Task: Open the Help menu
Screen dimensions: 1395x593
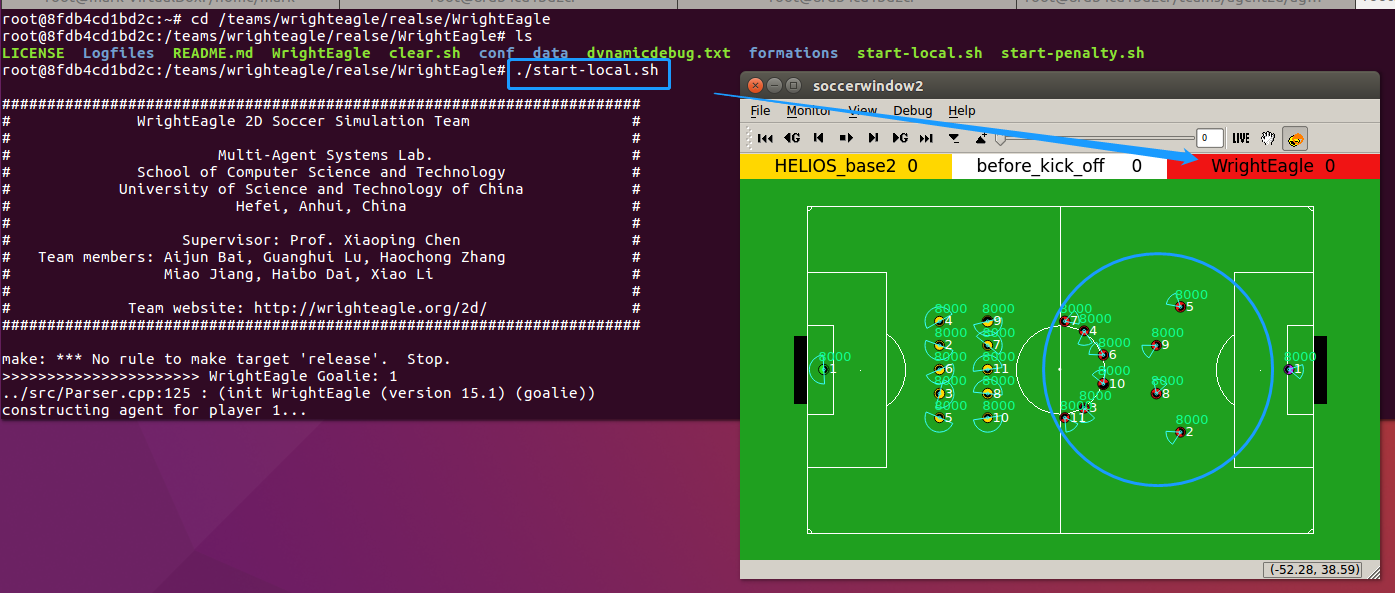Action: pos(962,110)
